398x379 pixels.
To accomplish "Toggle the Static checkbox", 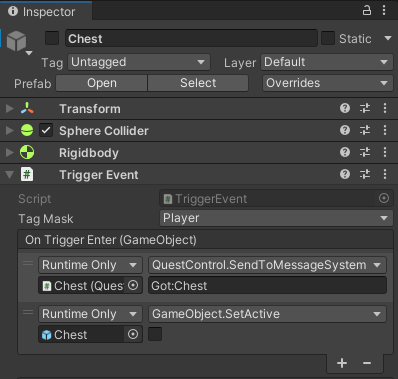I will pos(328,38).
